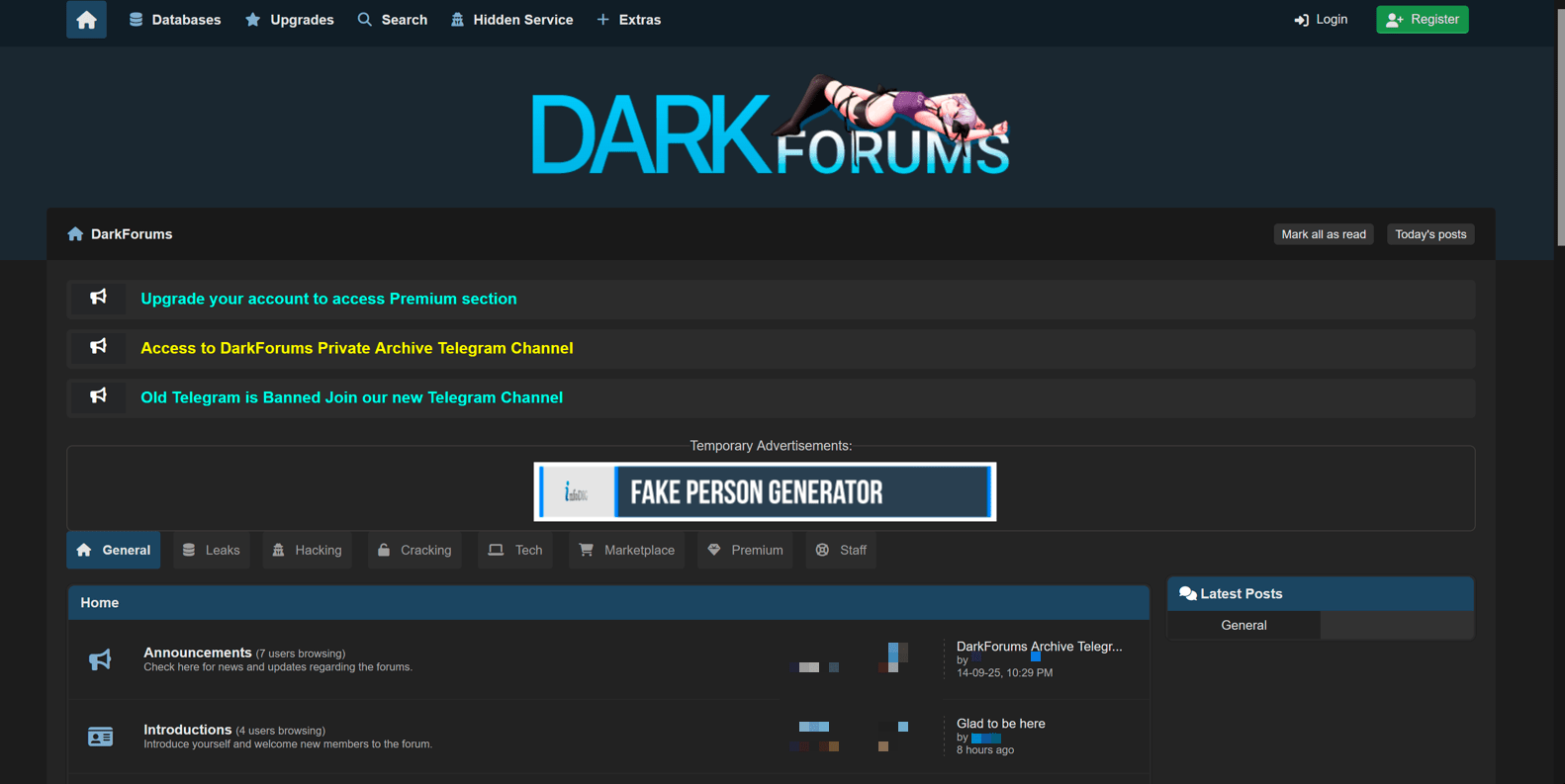Viewport: 1565px width, 784px height.
Task: Select the Cracking tab
Action: pos(414,550)
